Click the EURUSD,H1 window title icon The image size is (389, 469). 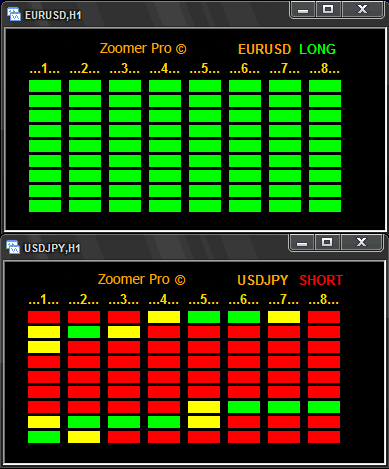(14, 15)
